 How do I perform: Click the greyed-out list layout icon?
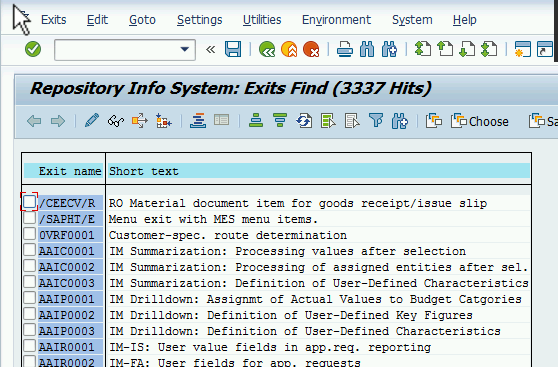[221, 120]
